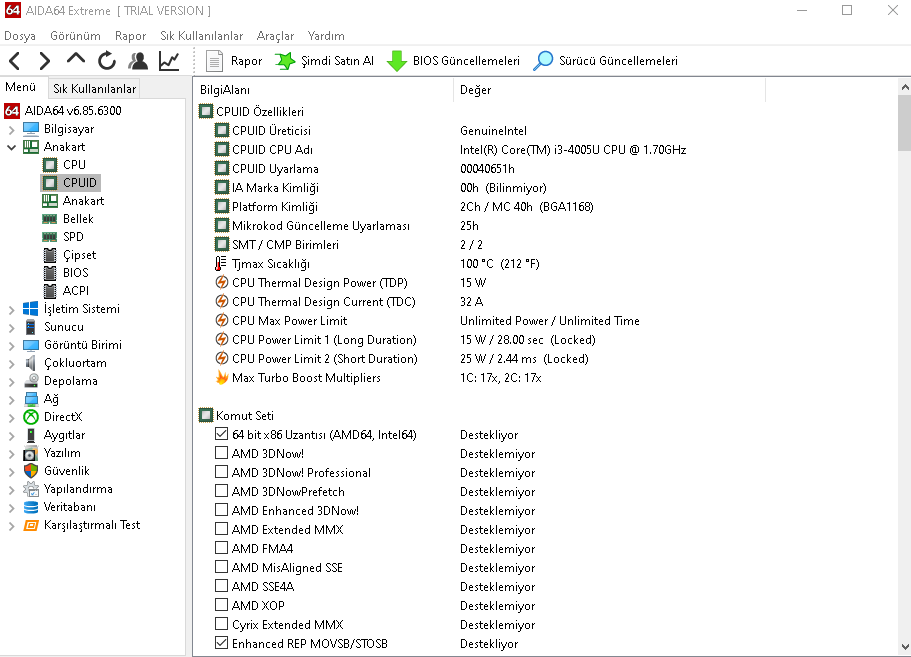
Task: Select the Bellek memory module icon
Action: (x=50, y=219)
